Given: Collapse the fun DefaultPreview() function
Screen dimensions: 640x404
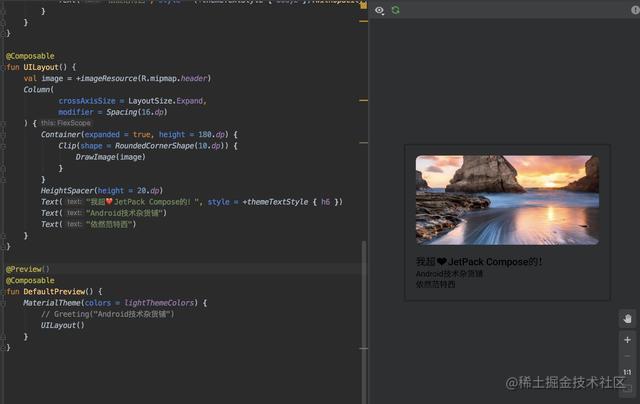Looking at the screenshot, I should coord(3,292).
